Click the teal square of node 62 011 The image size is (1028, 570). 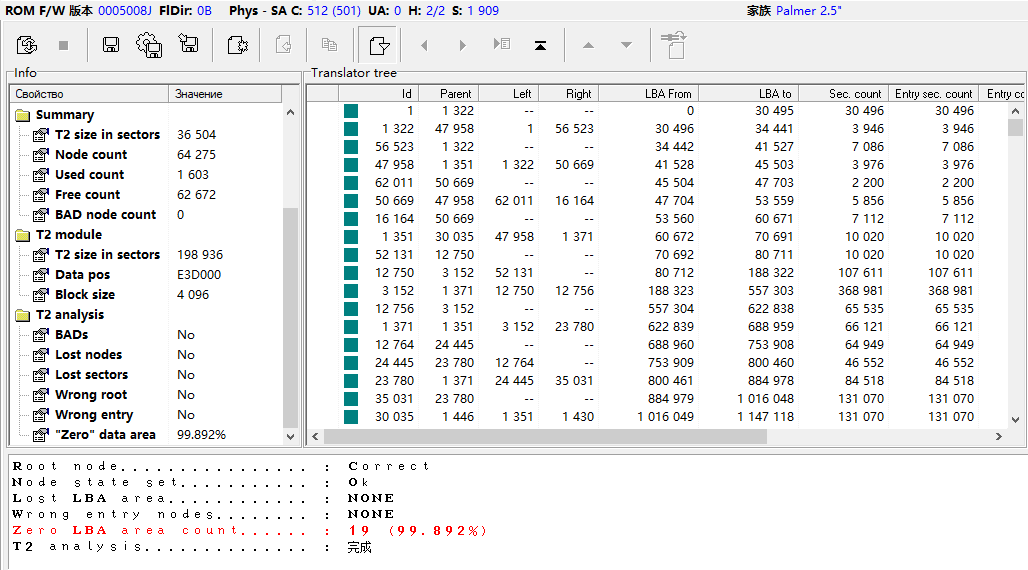coord(351,183)
